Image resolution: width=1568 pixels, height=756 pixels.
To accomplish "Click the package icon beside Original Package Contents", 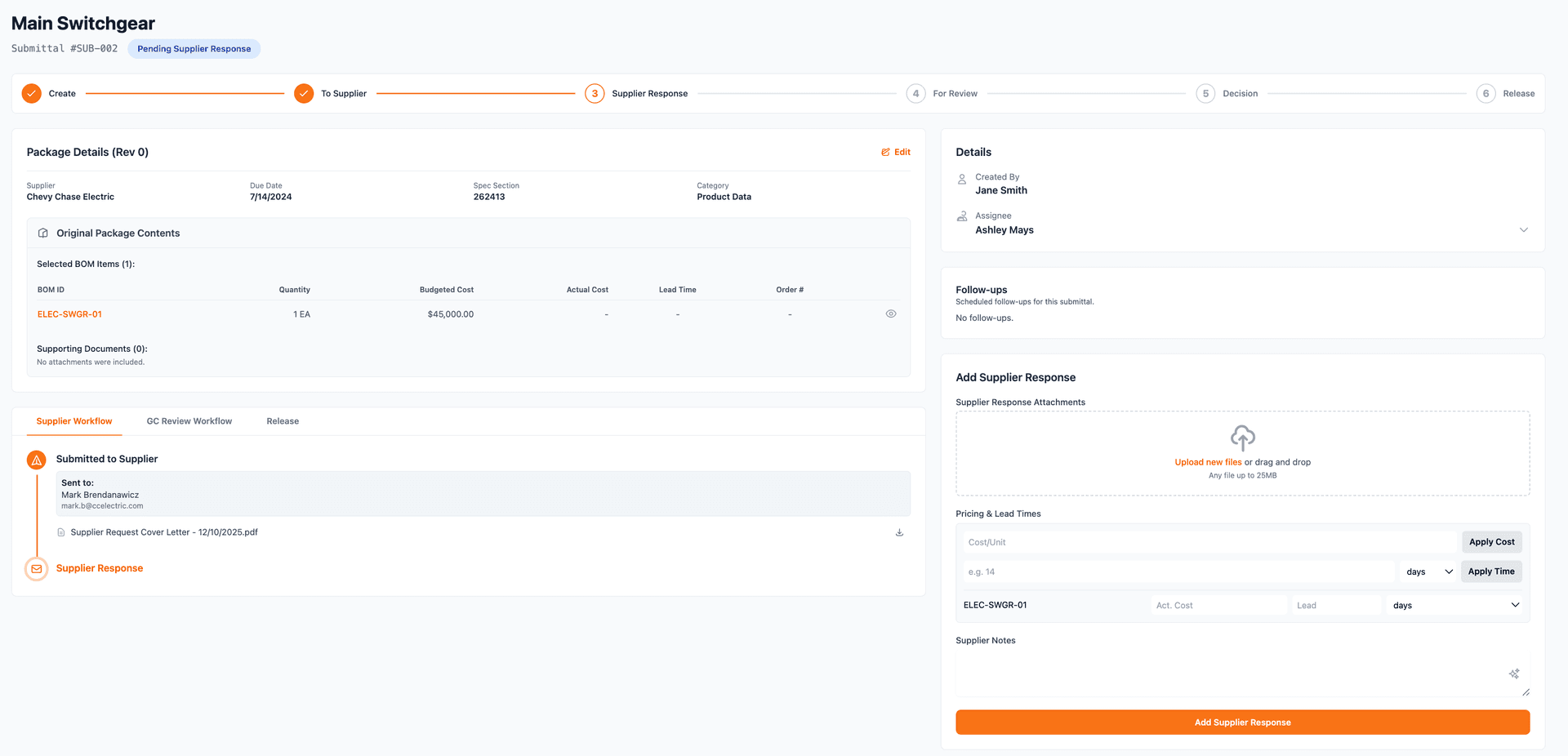I will (42, 233).
